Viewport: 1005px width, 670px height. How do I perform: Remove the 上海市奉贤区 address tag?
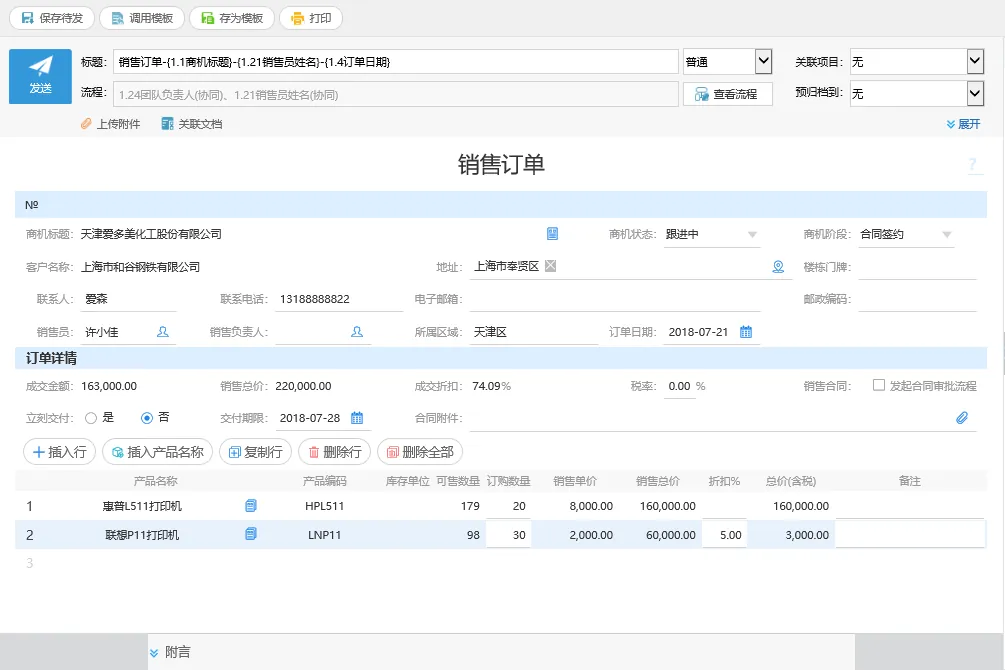[x=551, y=265]
